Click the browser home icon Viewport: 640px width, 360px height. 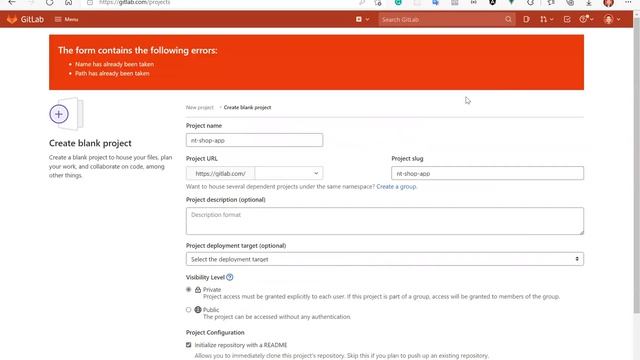point(69,2)
